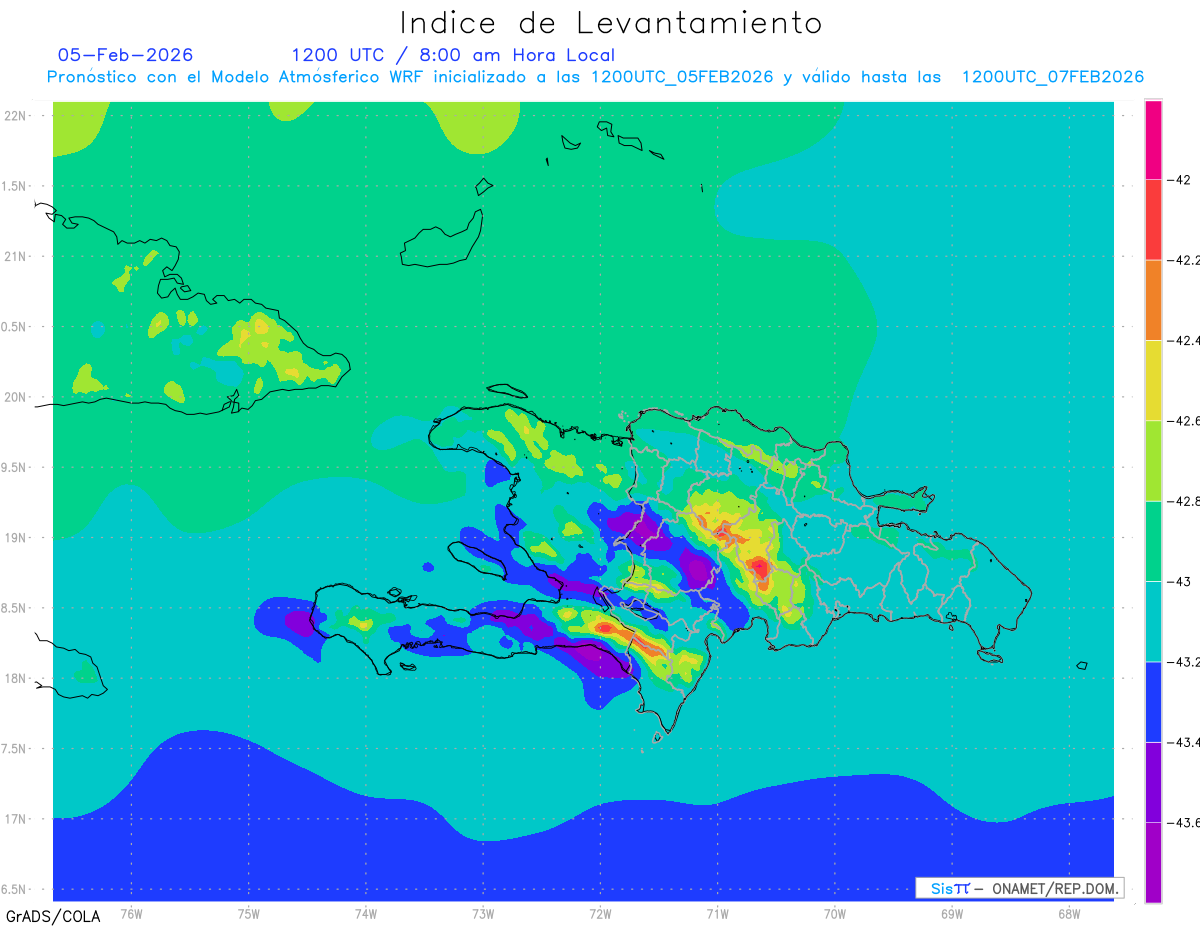The height and width of the screenshot is (927, 1200).
Task: Click the legend value '-42.2'
Action: tap(1184, 260)
